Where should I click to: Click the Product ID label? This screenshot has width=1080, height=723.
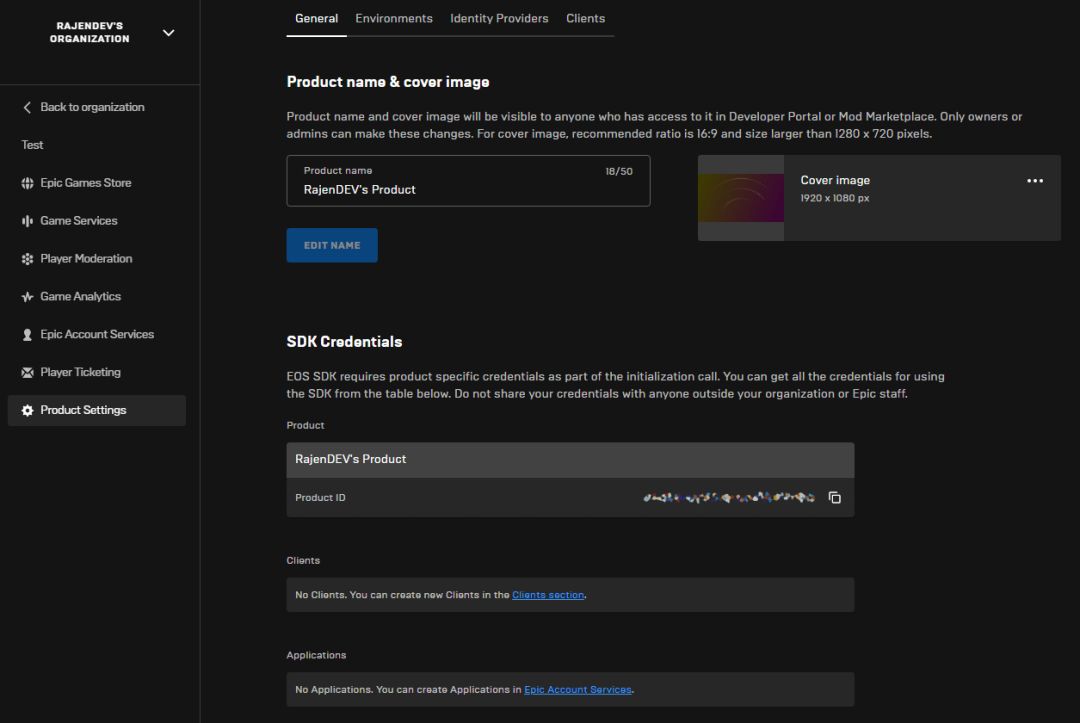(320, 498)
